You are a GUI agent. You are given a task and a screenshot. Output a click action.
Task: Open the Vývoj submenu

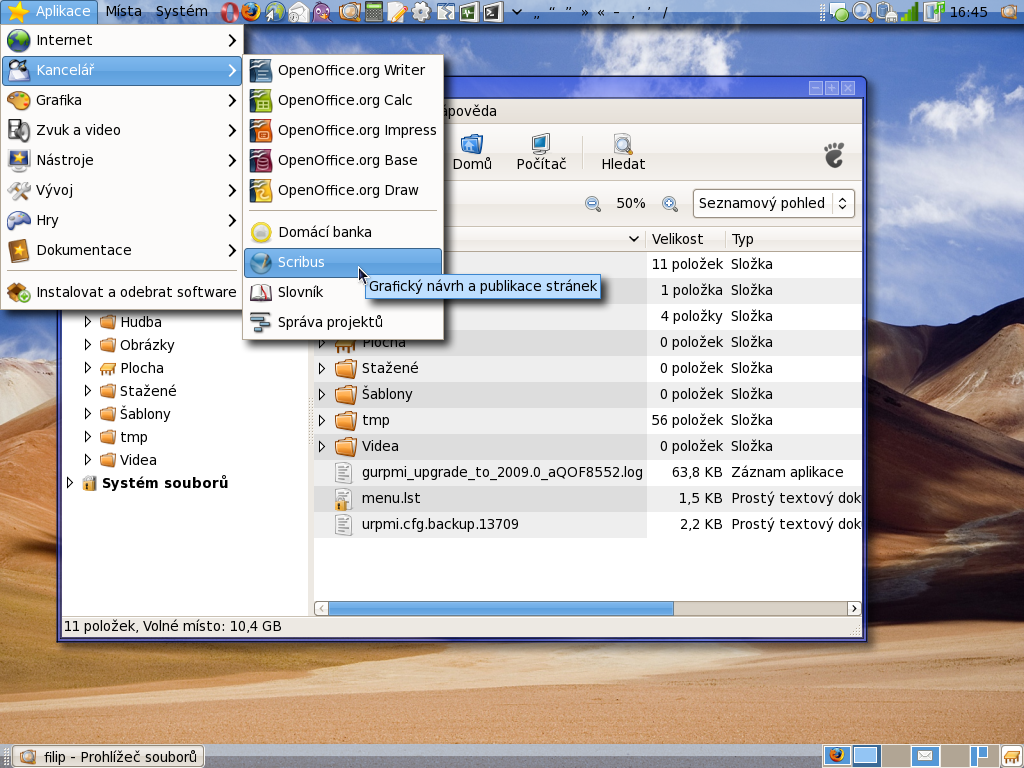(122, 191)
